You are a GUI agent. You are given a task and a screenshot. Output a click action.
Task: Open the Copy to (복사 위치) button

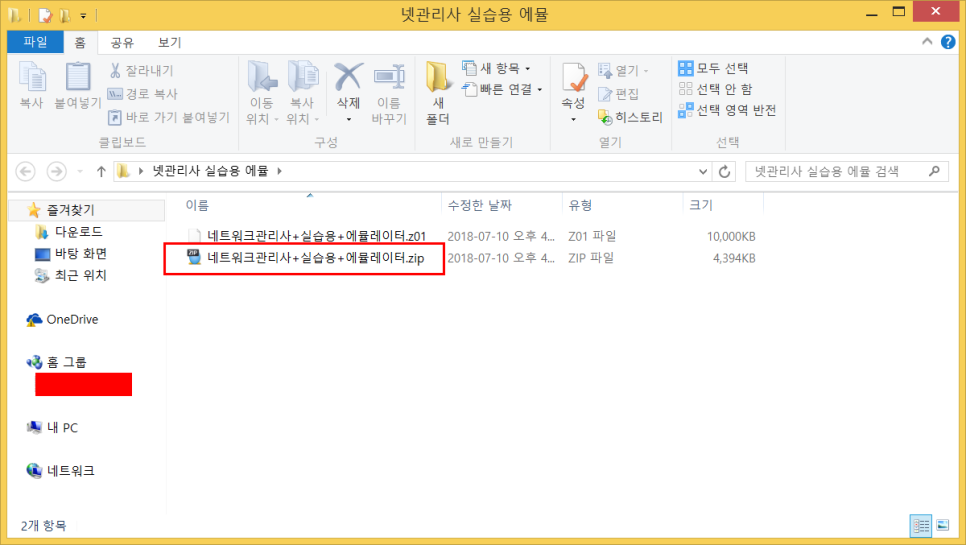[x=302, y=92]
